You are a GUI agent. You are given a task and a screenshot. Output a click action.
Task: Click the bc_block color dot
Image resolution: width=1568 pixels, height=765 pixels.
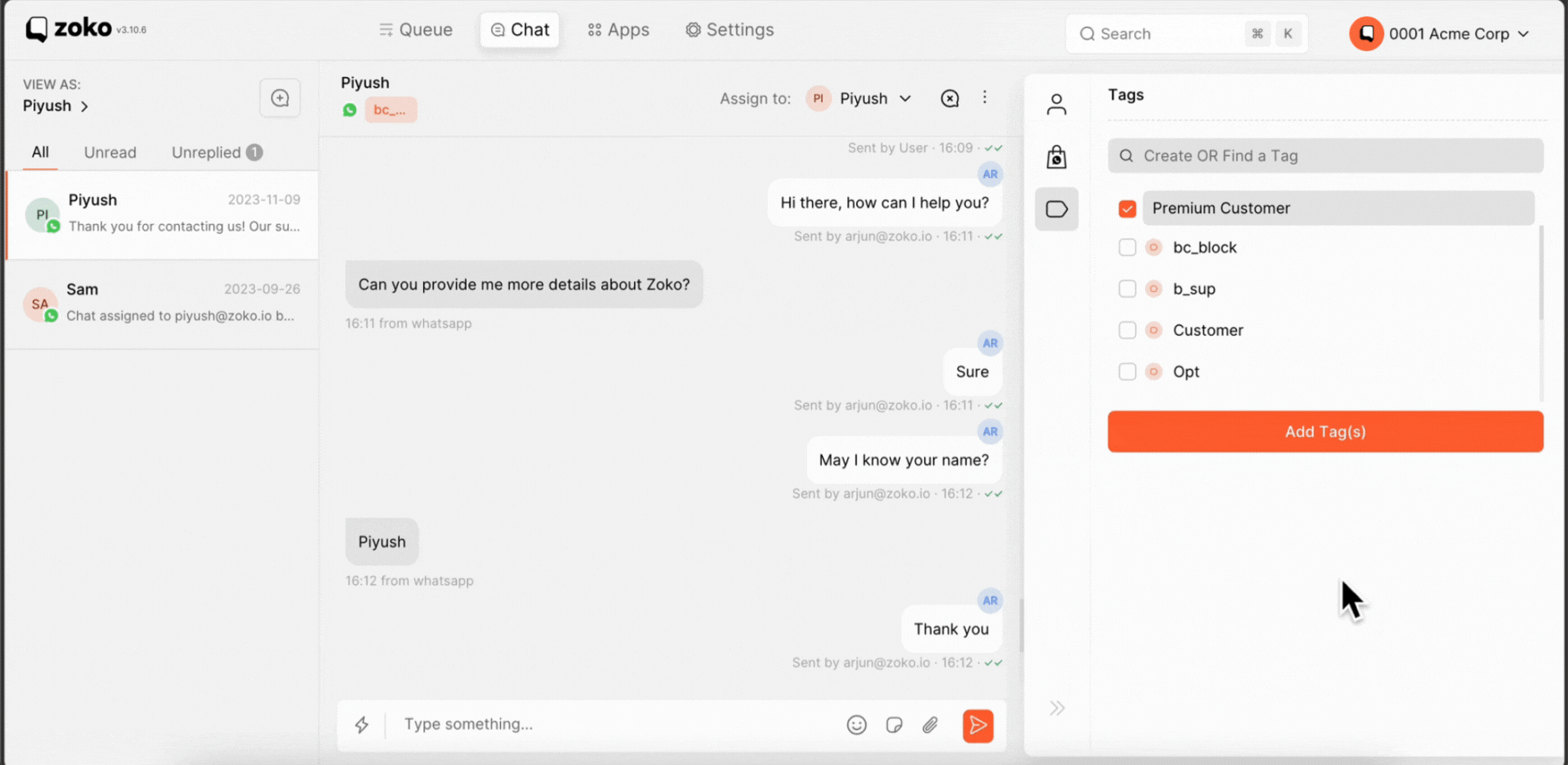[1154, 247]
